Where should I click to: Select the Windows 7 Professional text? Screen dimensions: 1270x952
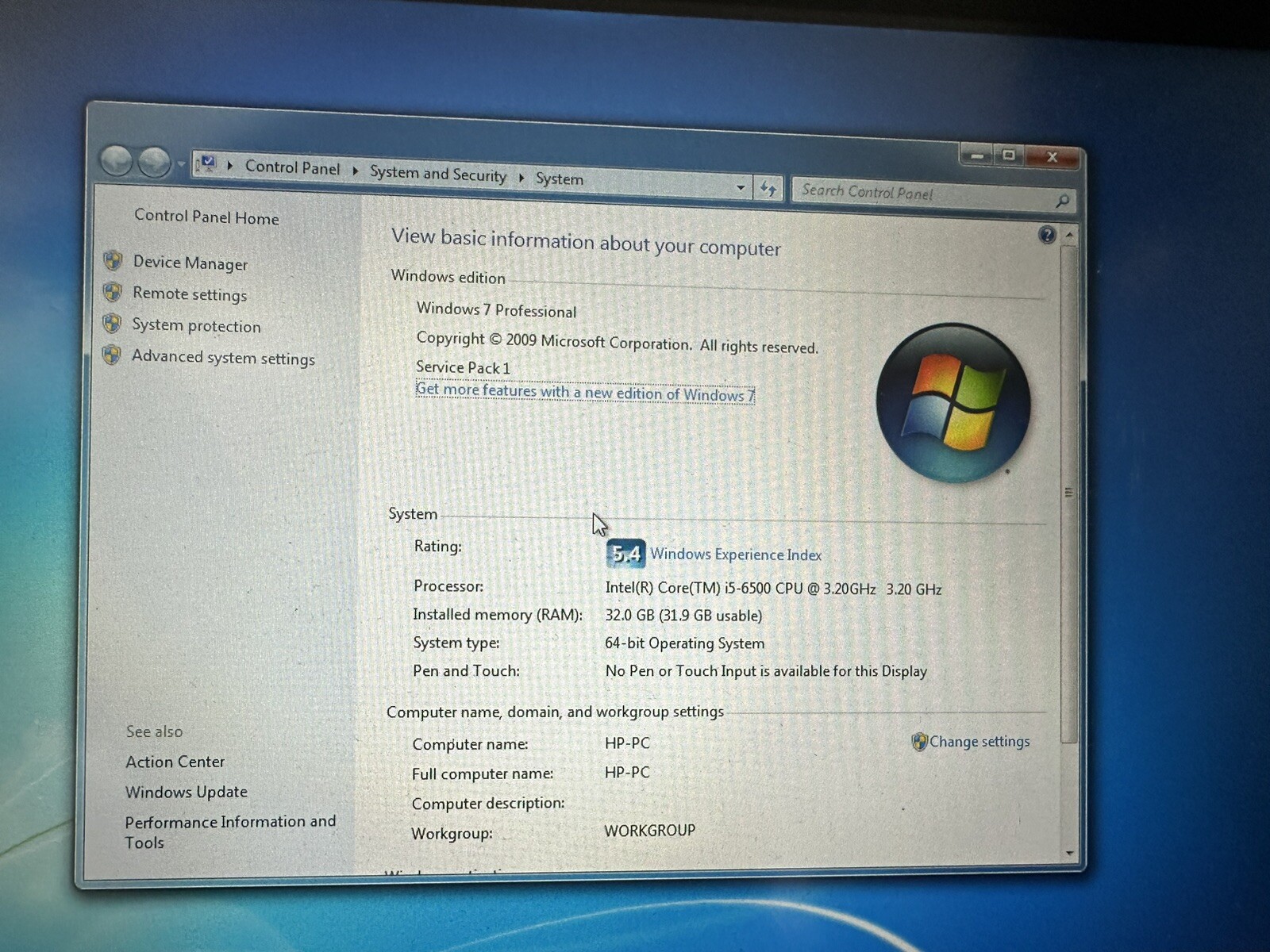click(x=496, y=309)
